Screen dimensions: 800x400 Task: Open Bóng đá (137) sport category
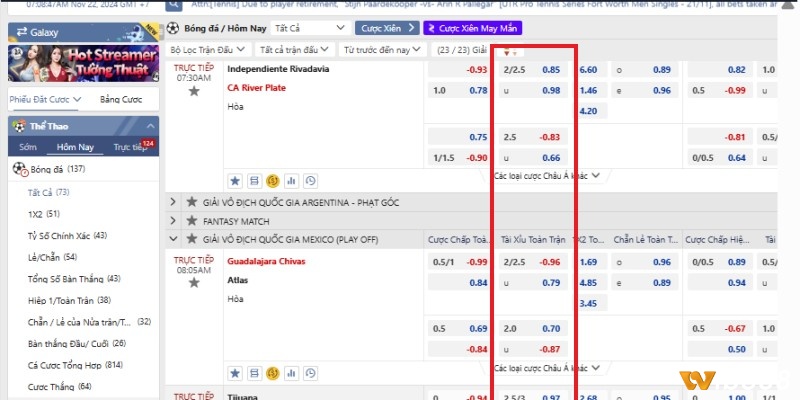point(83,169)
